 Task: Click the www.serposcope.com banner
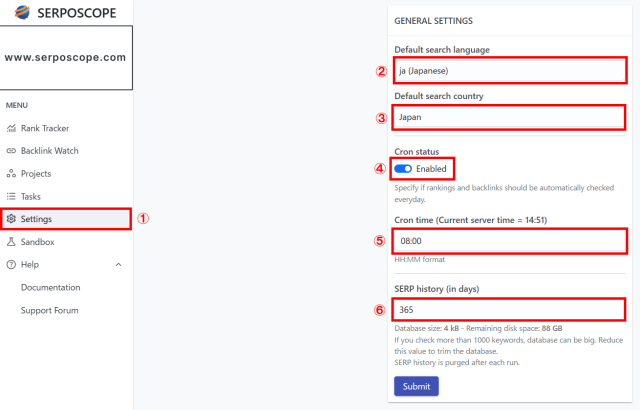[66, 58]
